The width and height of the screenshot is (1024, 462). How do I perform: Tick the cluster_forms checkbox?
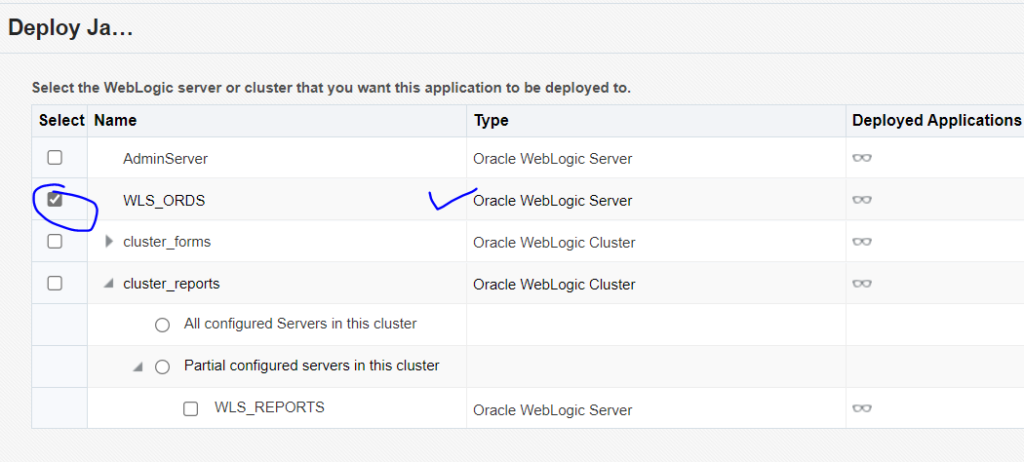[x=55, y=241]
